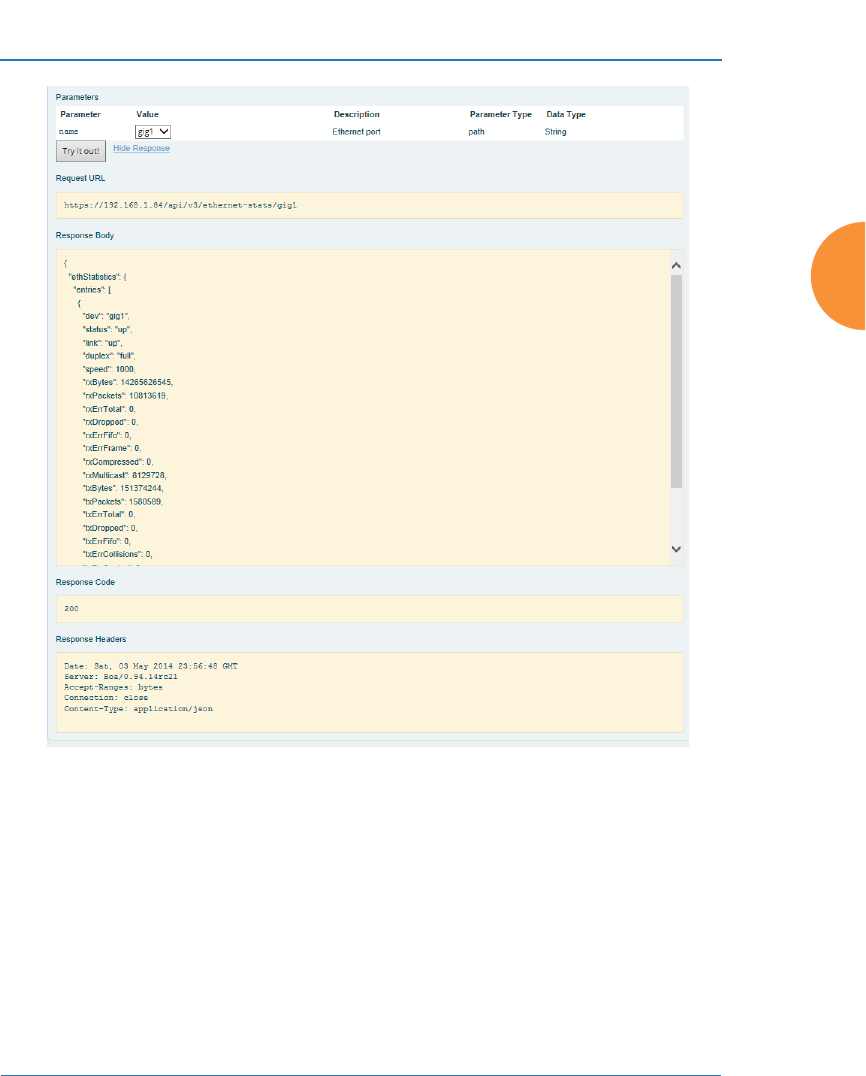The image size is (866, 1076).
Task: Click the "txErrCollisions": 0 line
Action: click(x=117, y=554)
